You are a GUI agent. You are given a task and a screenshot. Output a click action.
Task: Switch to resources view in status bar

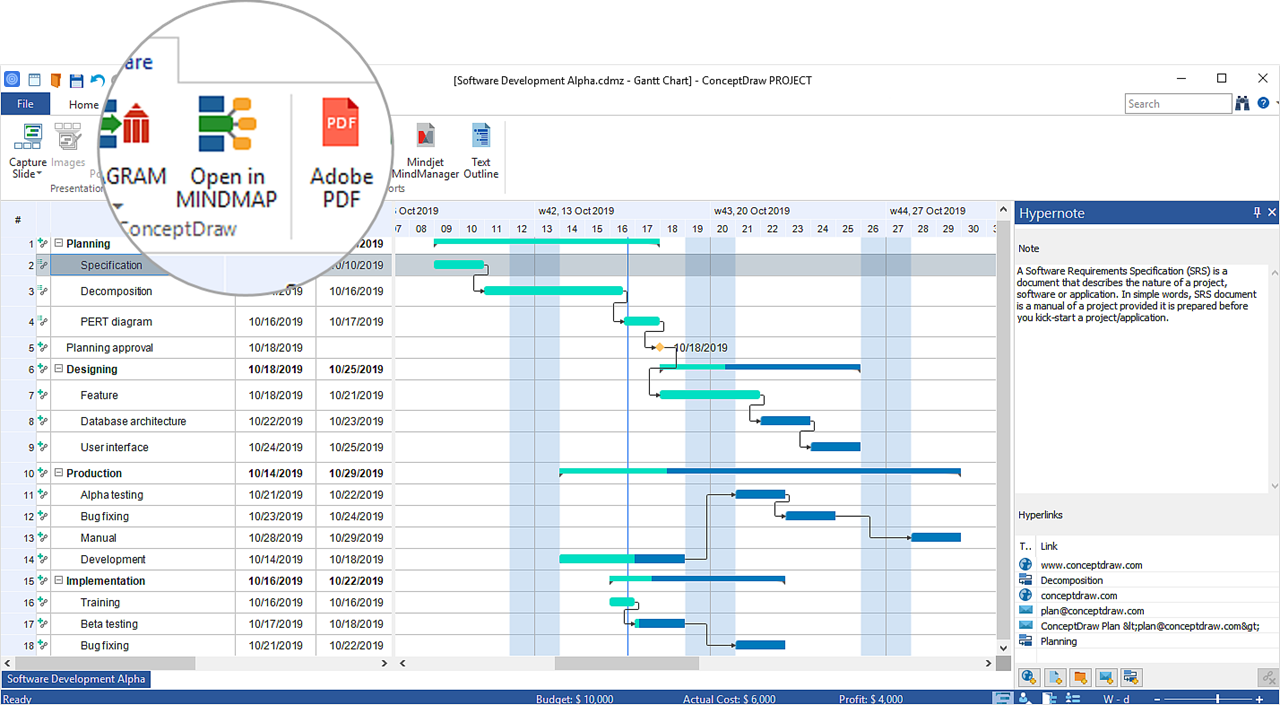click(1023, 698)
